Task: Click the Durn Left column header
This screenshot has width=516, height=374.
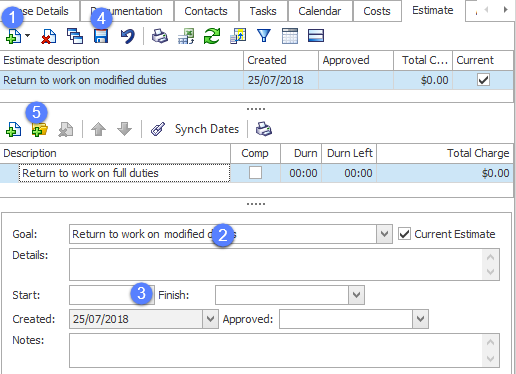Action: 349,153
